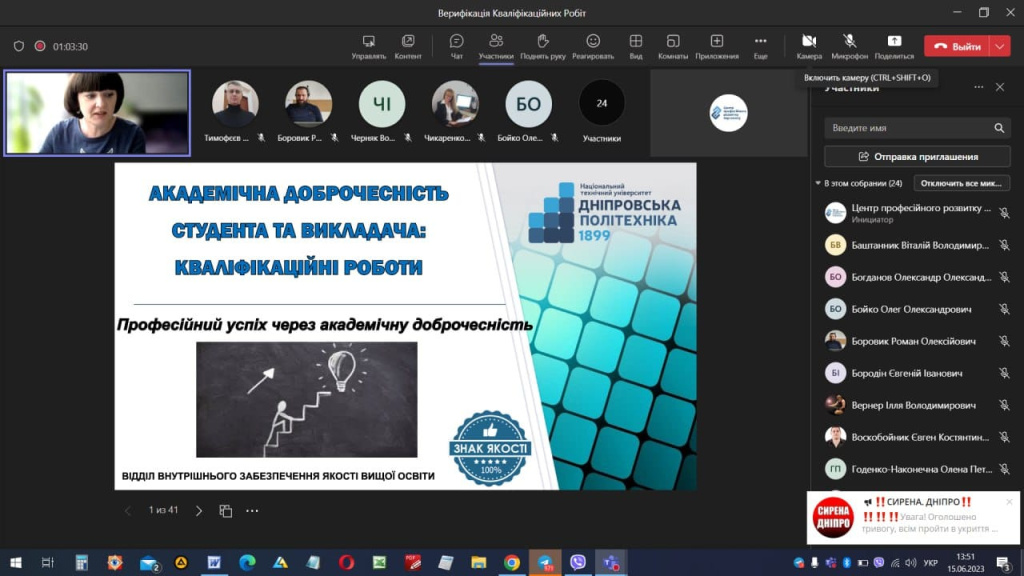Click slide counter '1 из 41'

[163, 510]
